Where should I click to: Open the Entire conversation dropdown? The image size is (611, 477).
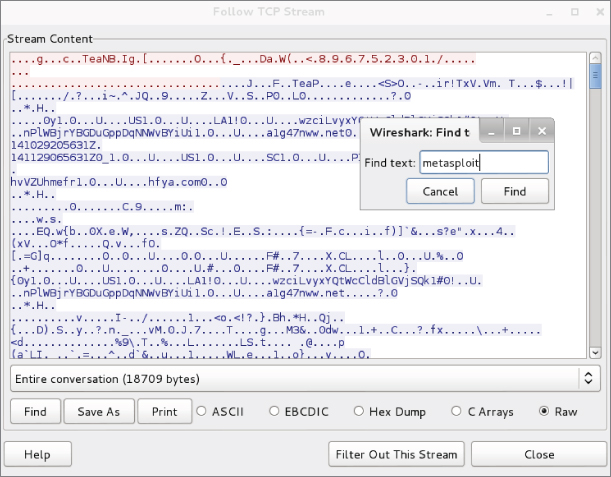305,378
